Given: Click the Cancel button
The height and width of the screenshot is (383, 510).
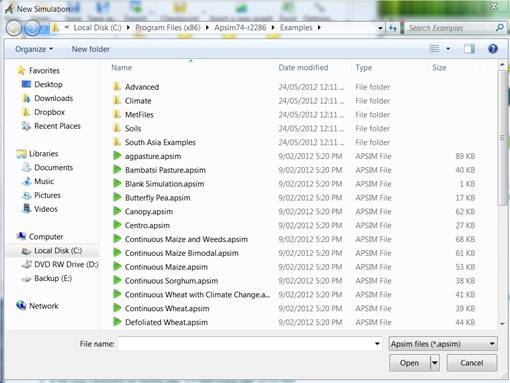Looking at the screenshot, I should click(472, 363).
